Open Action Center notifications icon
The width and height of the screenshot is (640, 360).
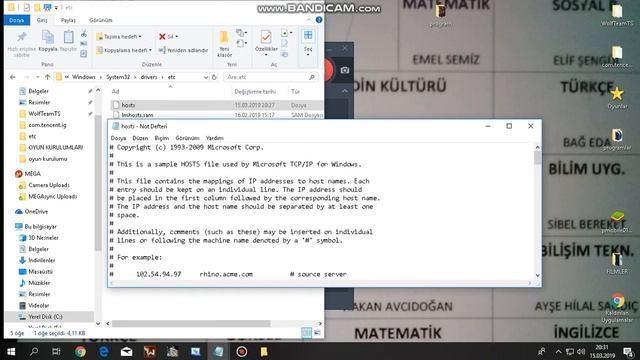click(629, 351)
